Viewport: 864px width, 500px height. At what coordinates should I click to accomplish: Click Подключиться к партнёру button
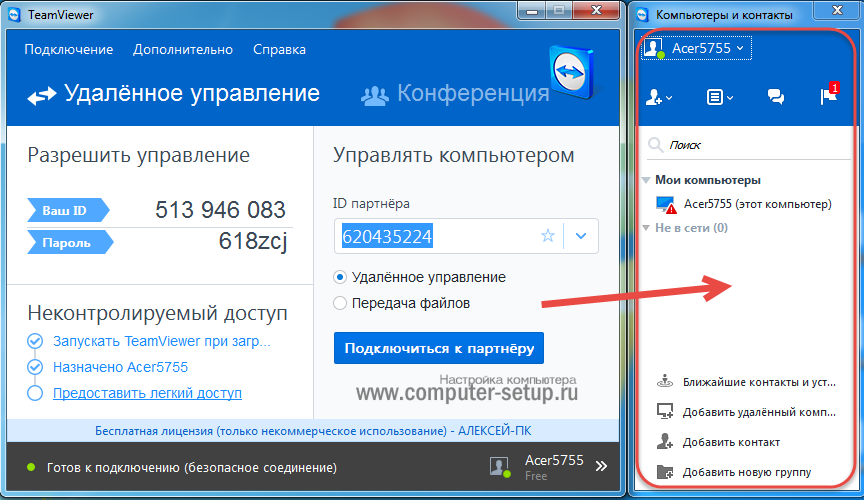pos(439,348)
